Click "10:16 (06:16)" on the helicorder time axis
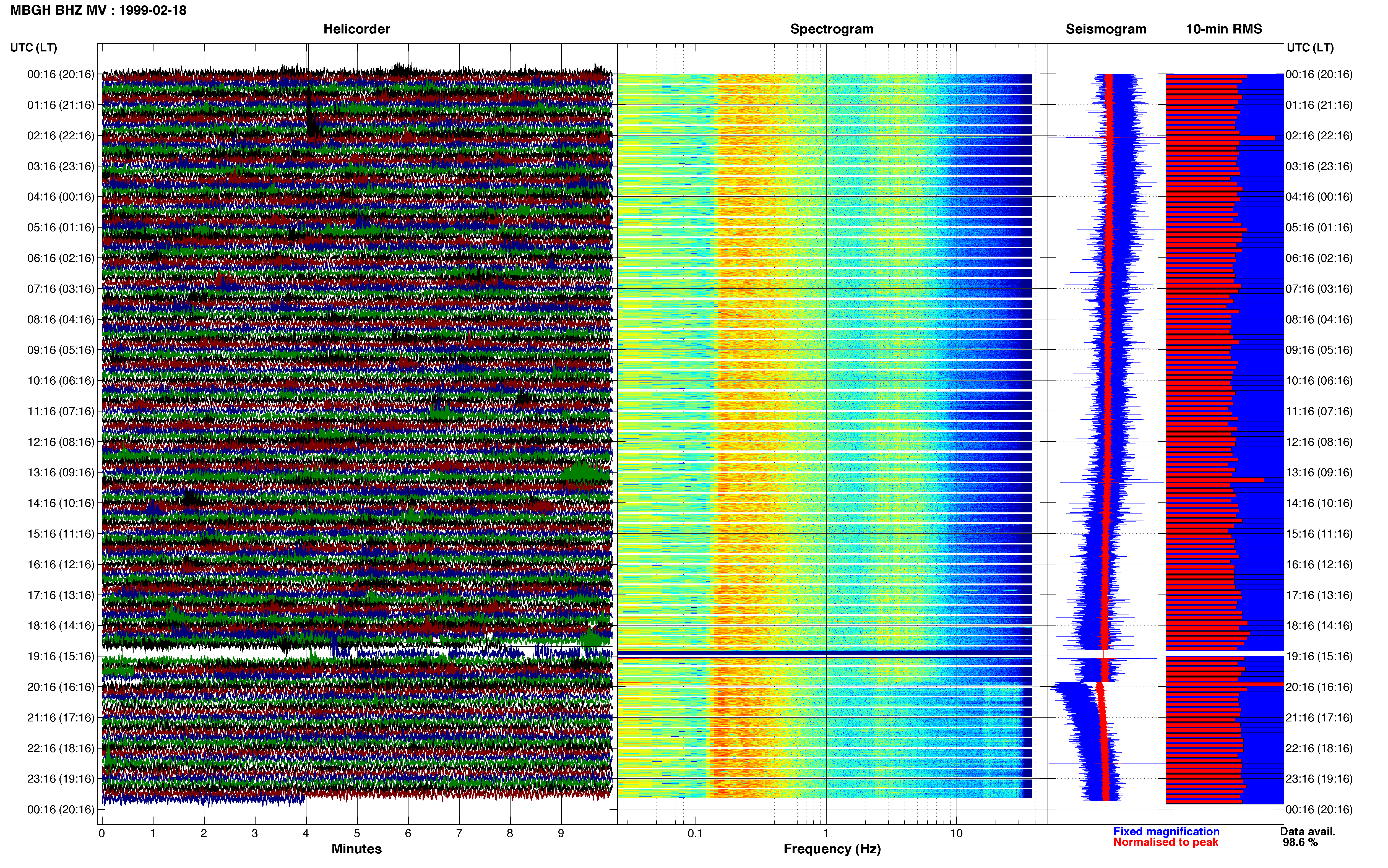1388x868 pixels. click(60, 380)
